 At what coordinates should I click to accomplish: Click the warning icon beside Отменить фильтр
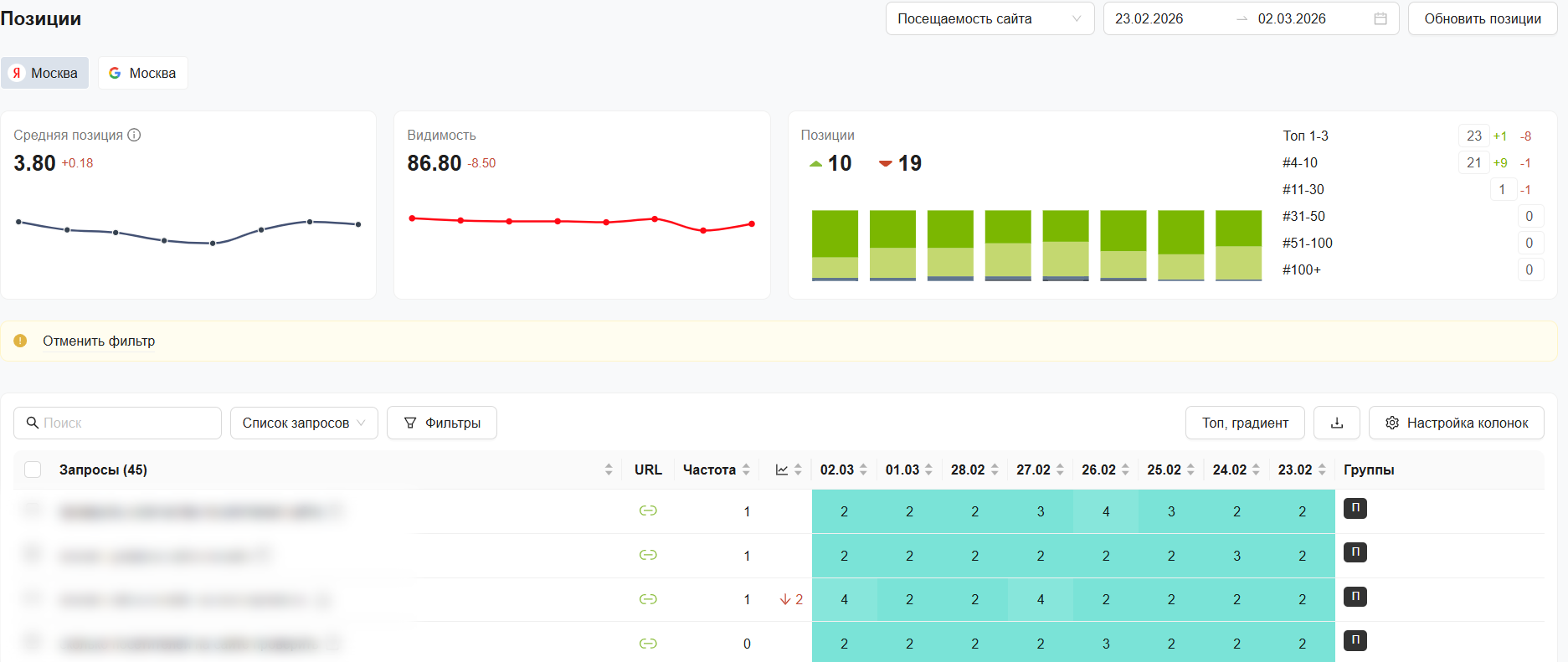[20, 341]
